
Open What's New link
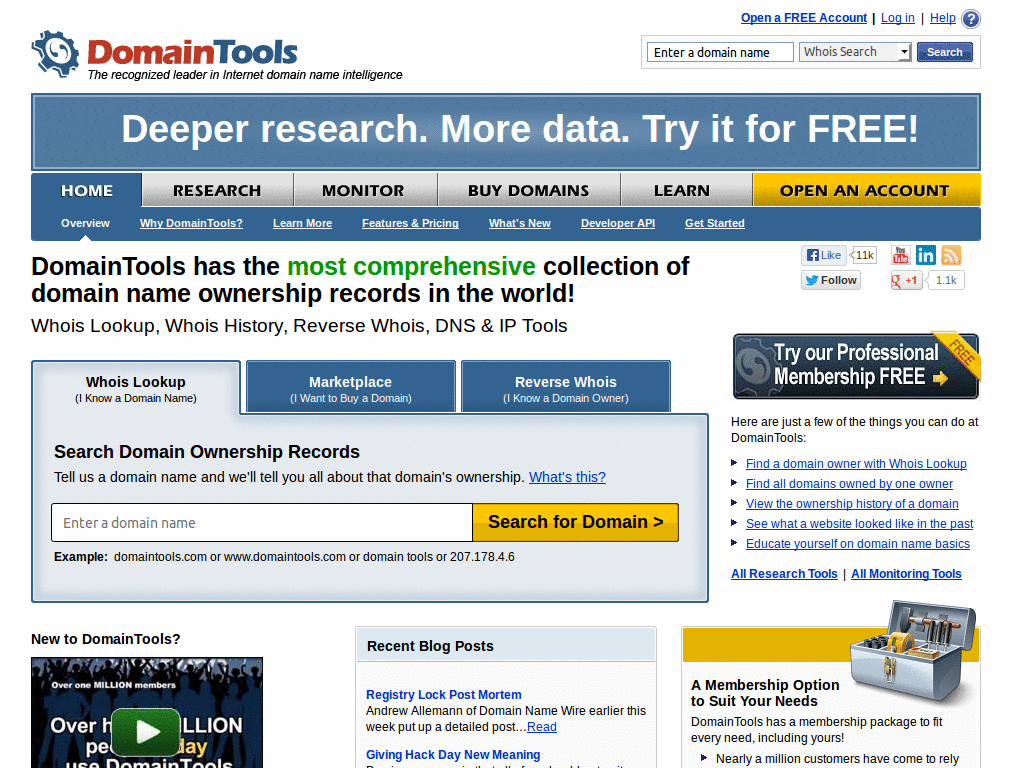[520, 223]
